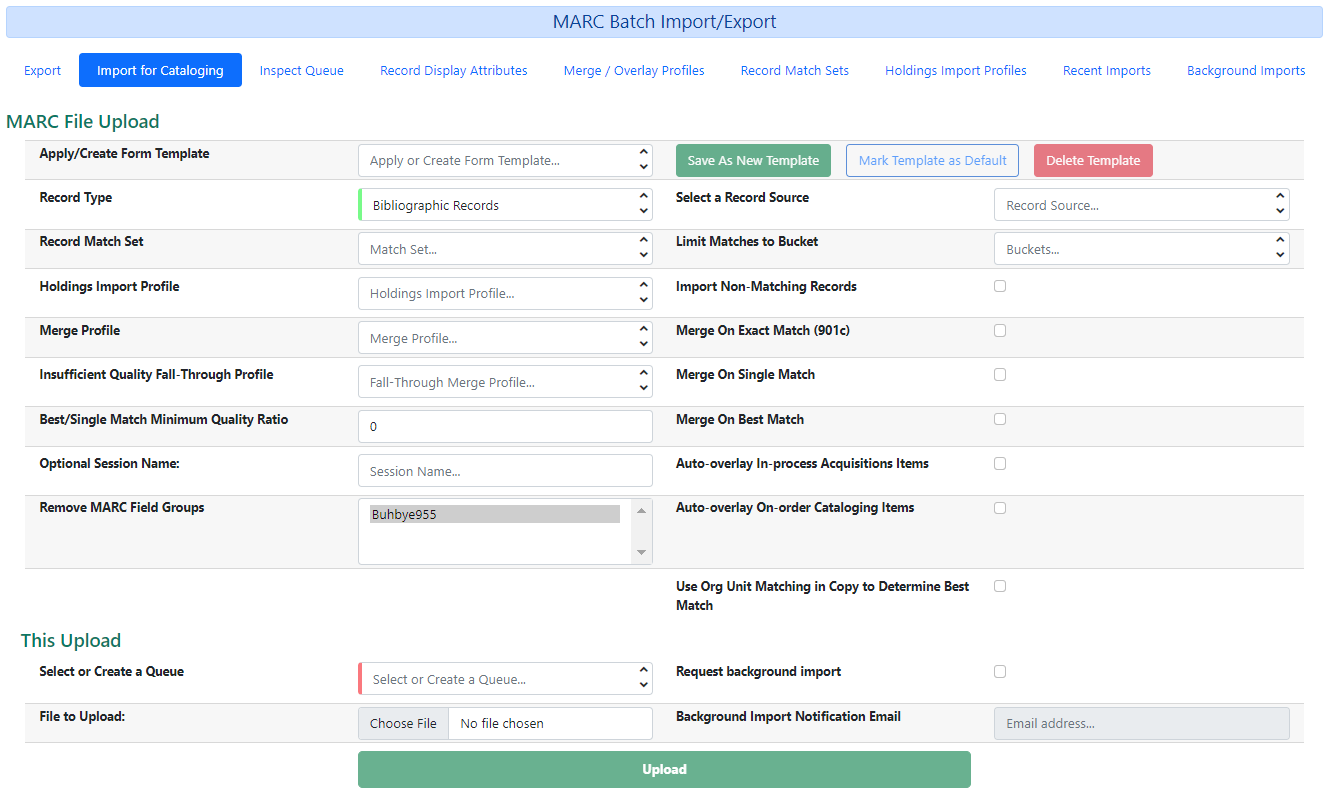Expand the Select or Create a Queue dropdown

click(505, 678)
